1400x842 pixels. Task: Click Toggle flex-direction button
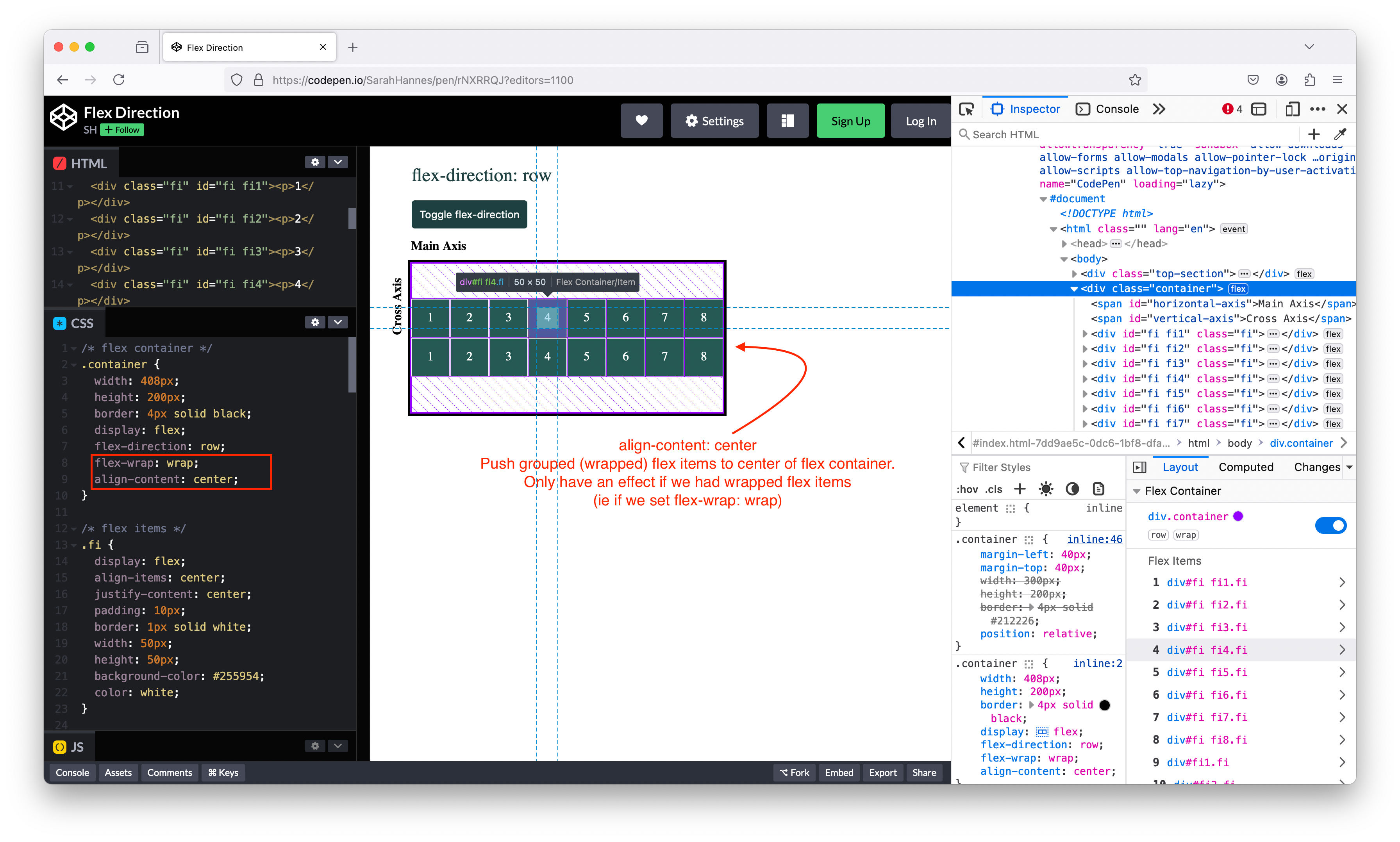click(x=469, y=214)
